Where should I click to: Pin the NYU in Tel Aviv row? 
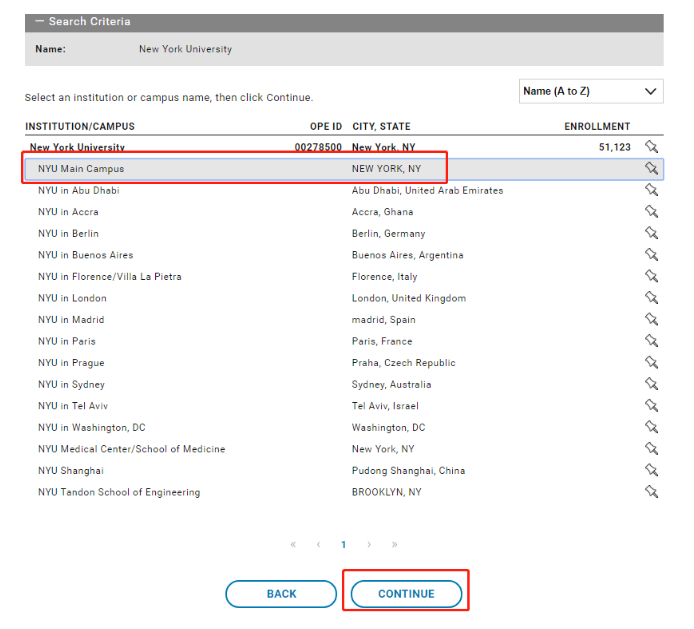pyautogui.click(x=651, y=405)
